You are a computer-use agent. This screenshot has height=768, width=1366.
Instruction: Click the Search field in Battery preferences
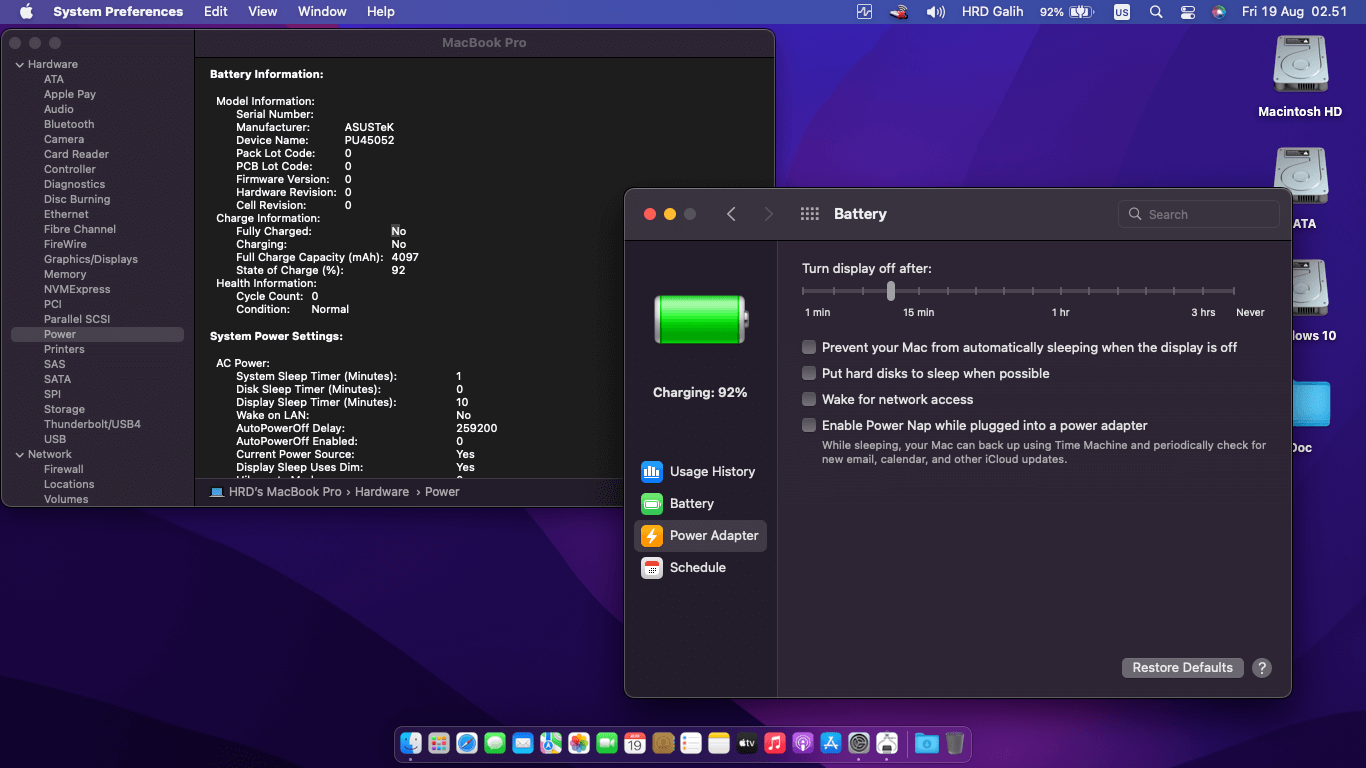[x=1199, y=214]
